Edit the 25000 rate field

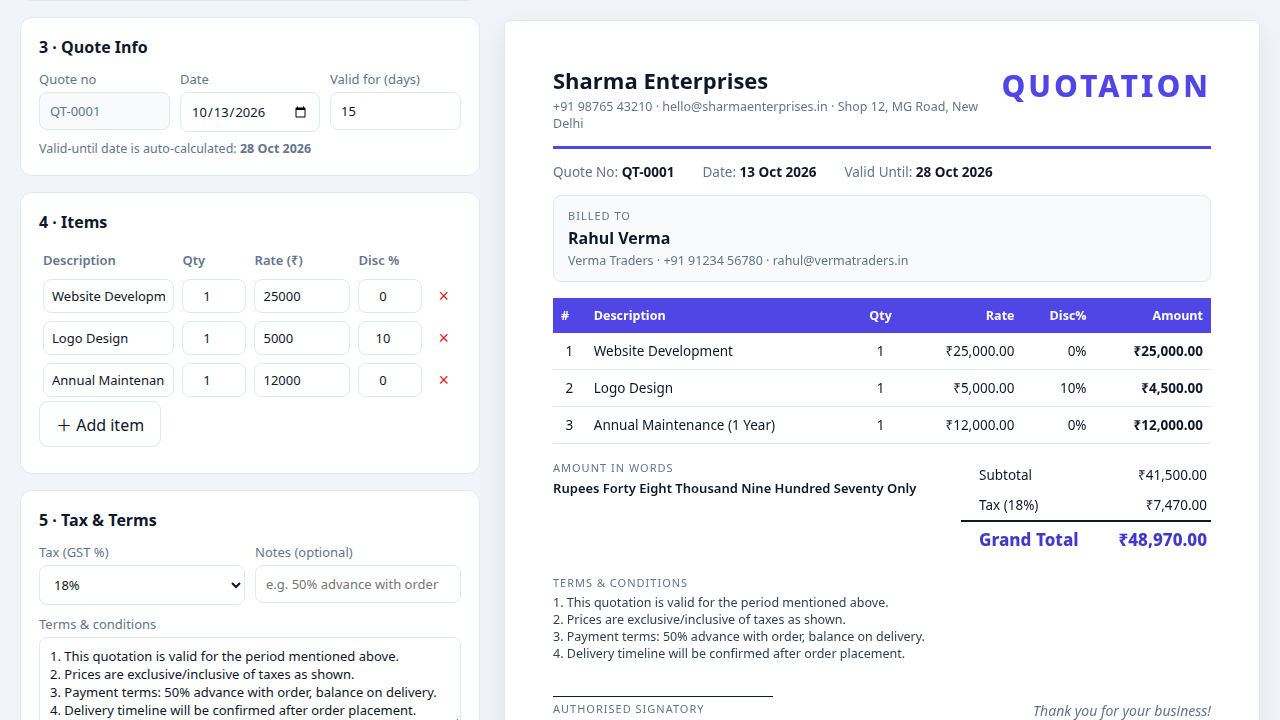tap(302, 296)
